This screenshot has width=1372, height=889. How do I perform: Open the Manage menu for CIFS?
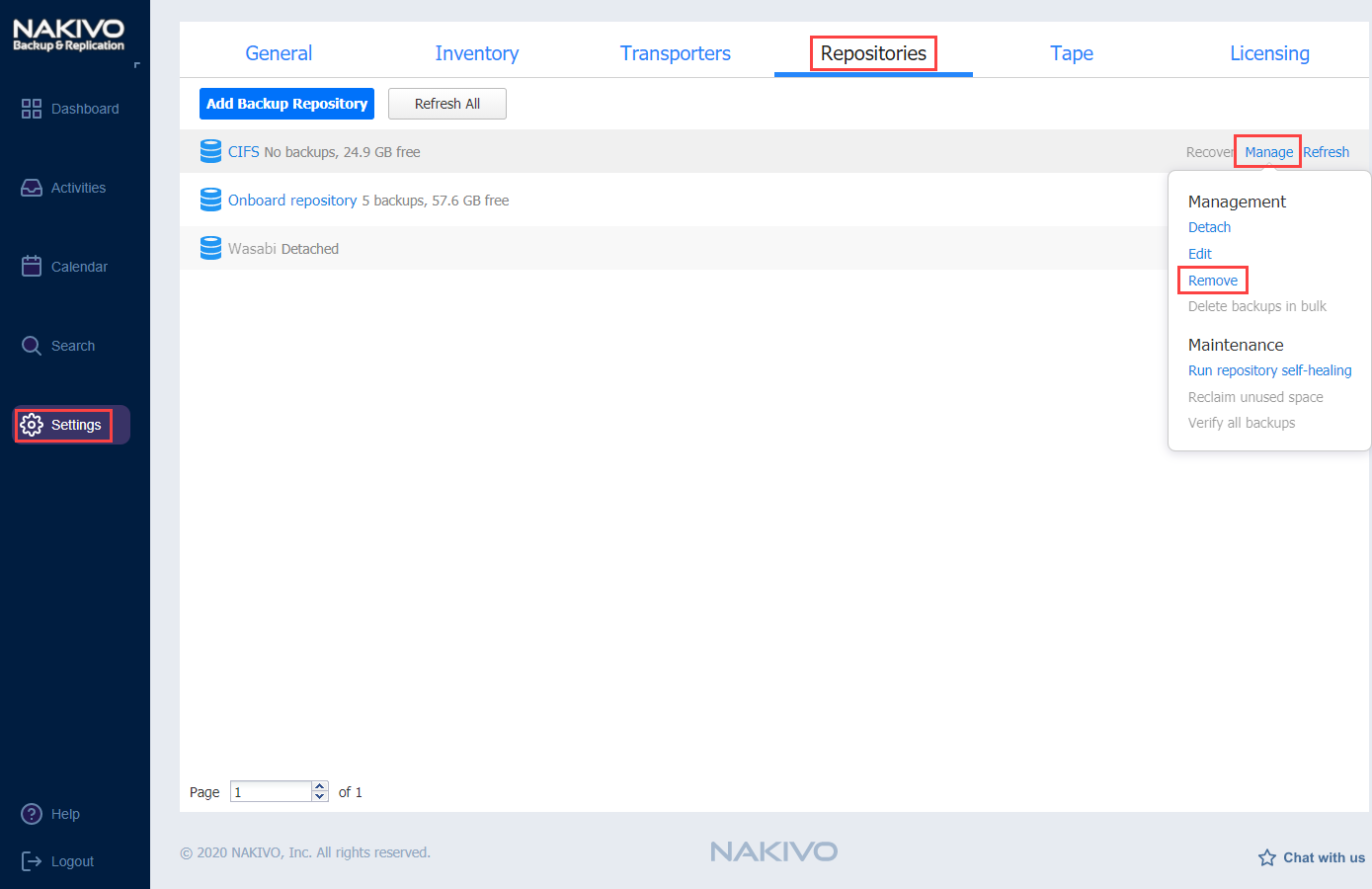point(1268,152)
